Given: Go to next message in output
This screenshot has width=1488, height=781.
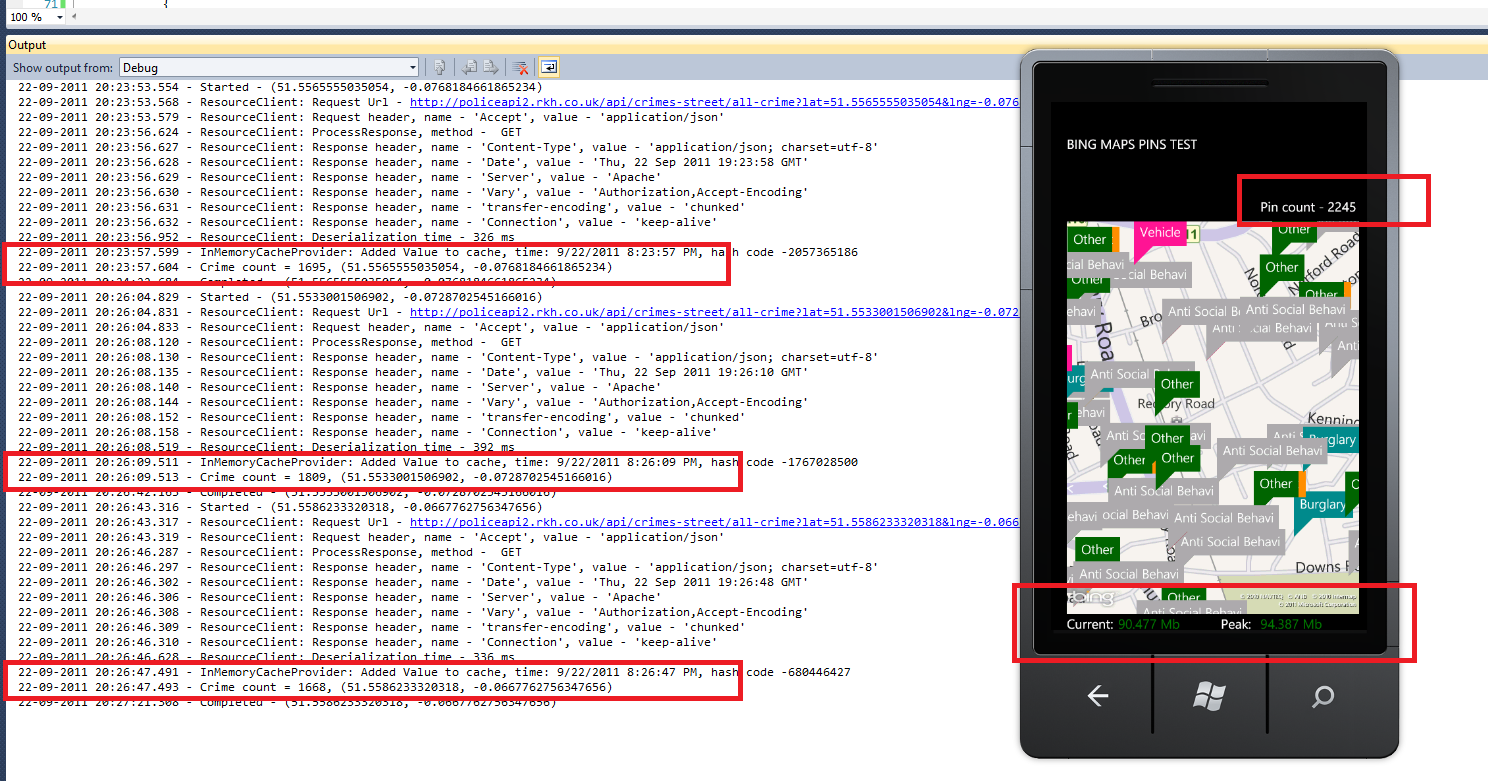Looking at the screenshot, I should (x=489, y=67).
